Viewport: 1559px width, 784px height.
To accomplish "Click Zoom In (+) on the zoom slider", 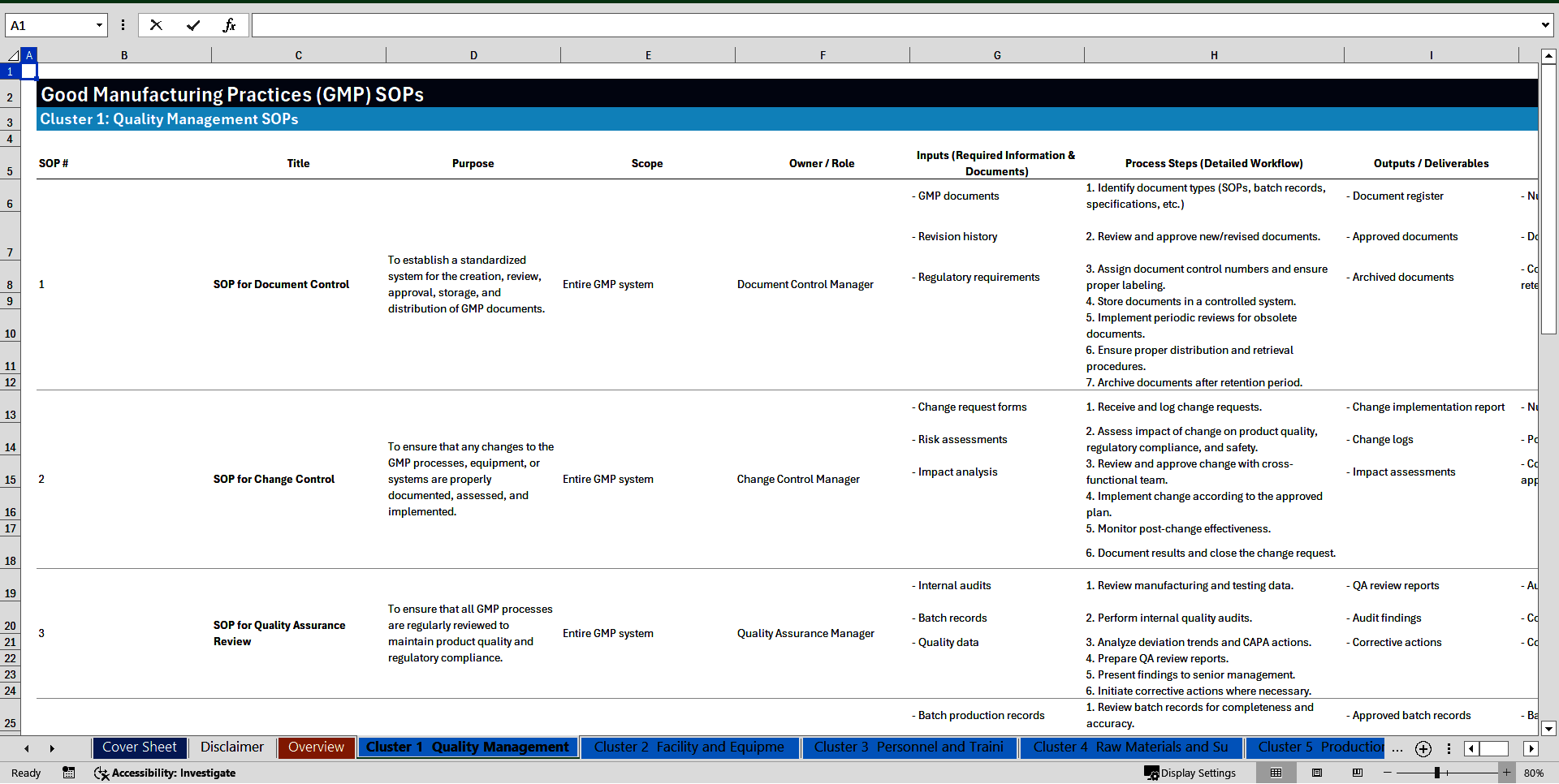I will [1507, 773].
